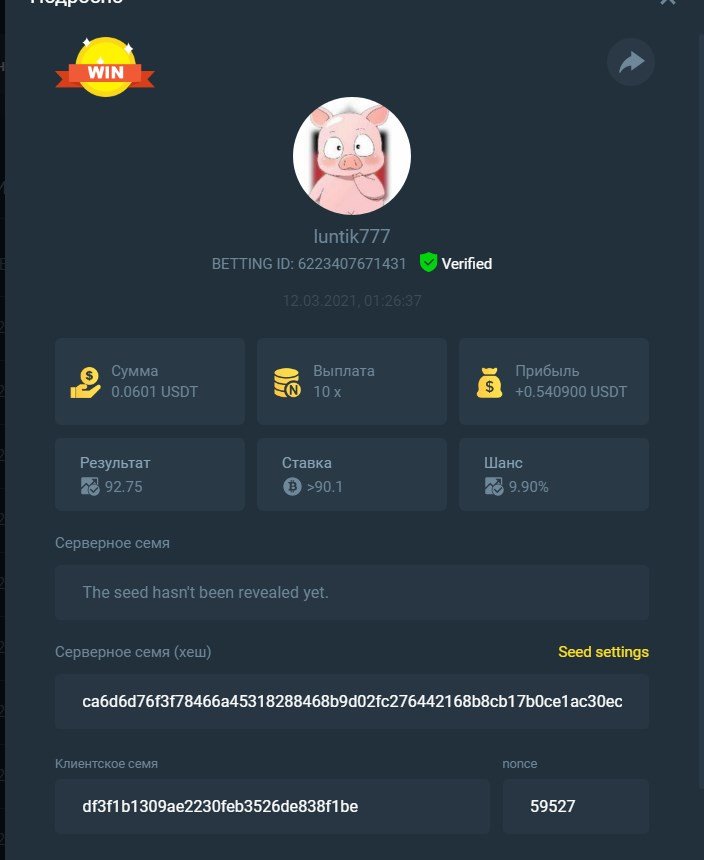Click the nonce value field 59527
This screenshot has width=704, height=860.
tap(576, 807)
